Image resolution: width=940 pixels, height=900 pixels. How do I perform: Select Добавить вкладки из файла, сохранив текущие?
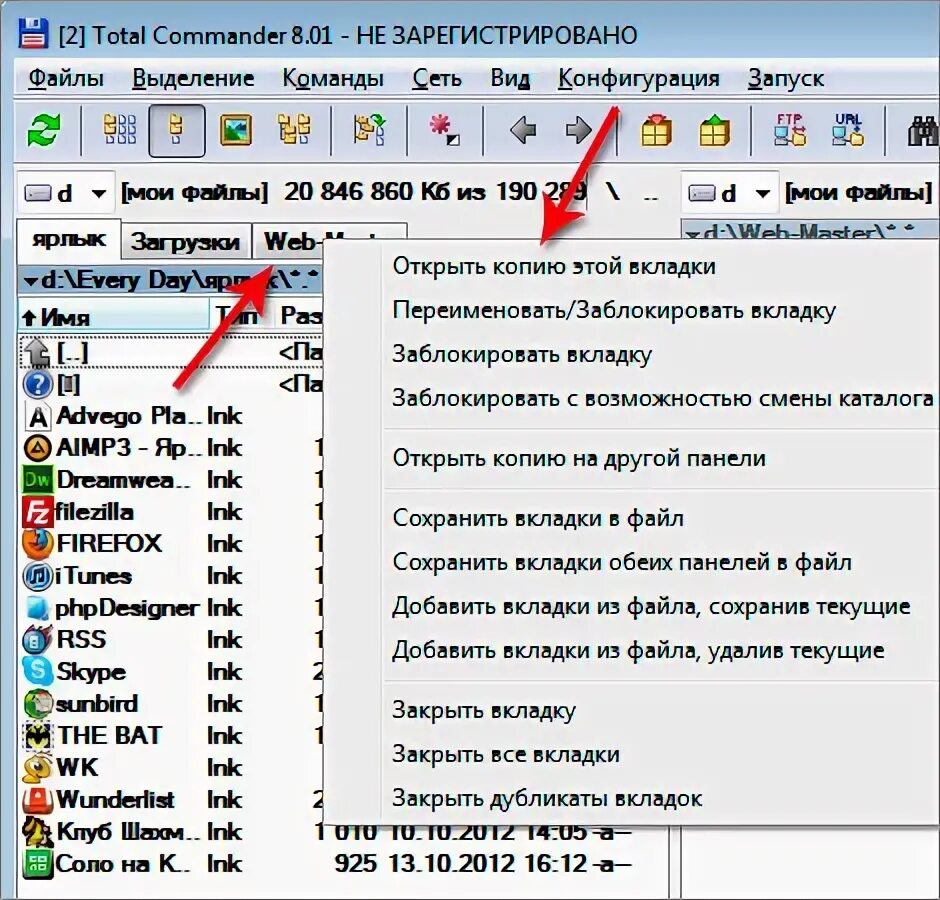(x=631, y=606)
